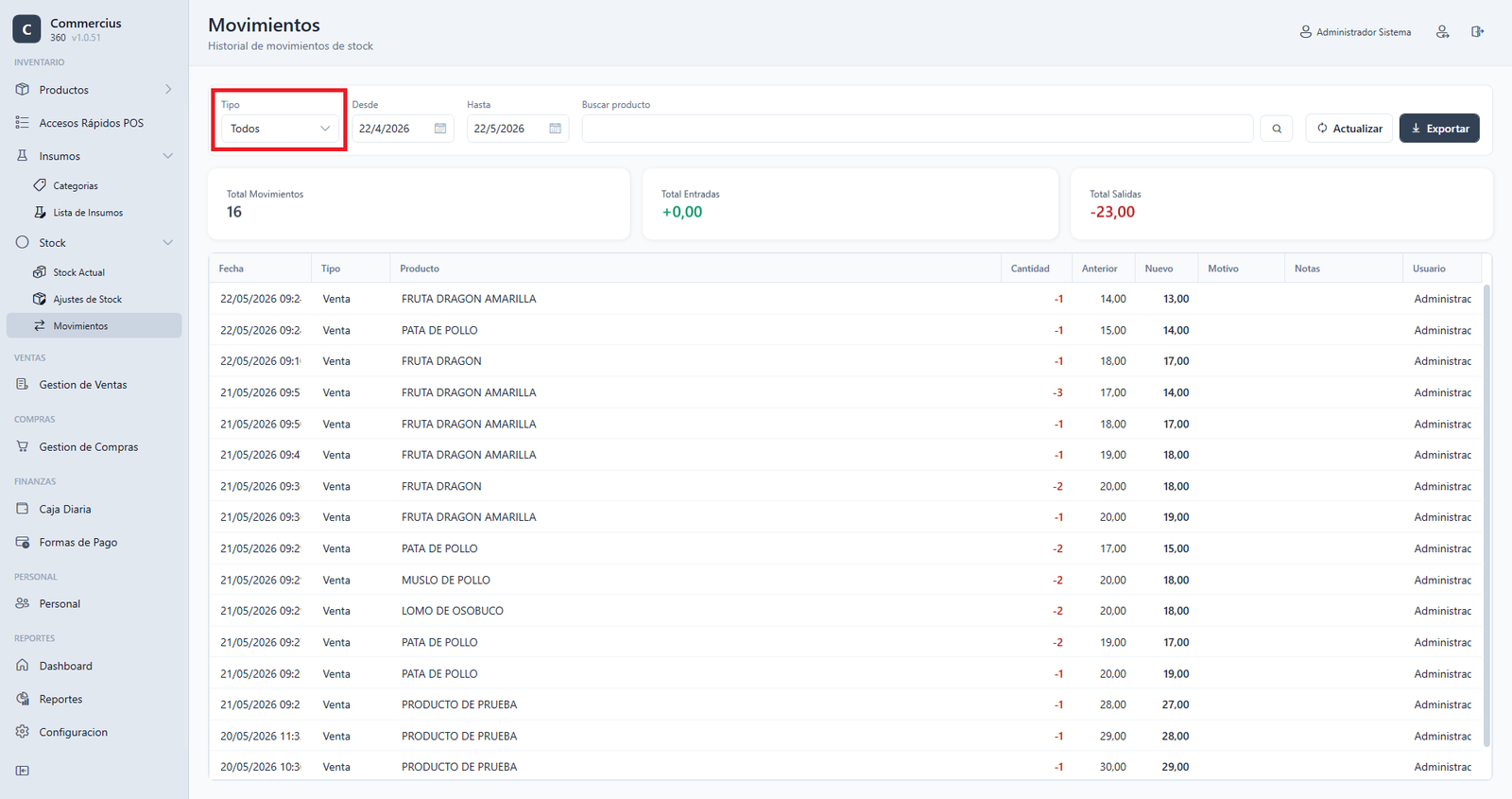The height and width of the screenshot is (799, 1512).
Task: Open the Desde date calendar icon
Action: pos(440,129)
